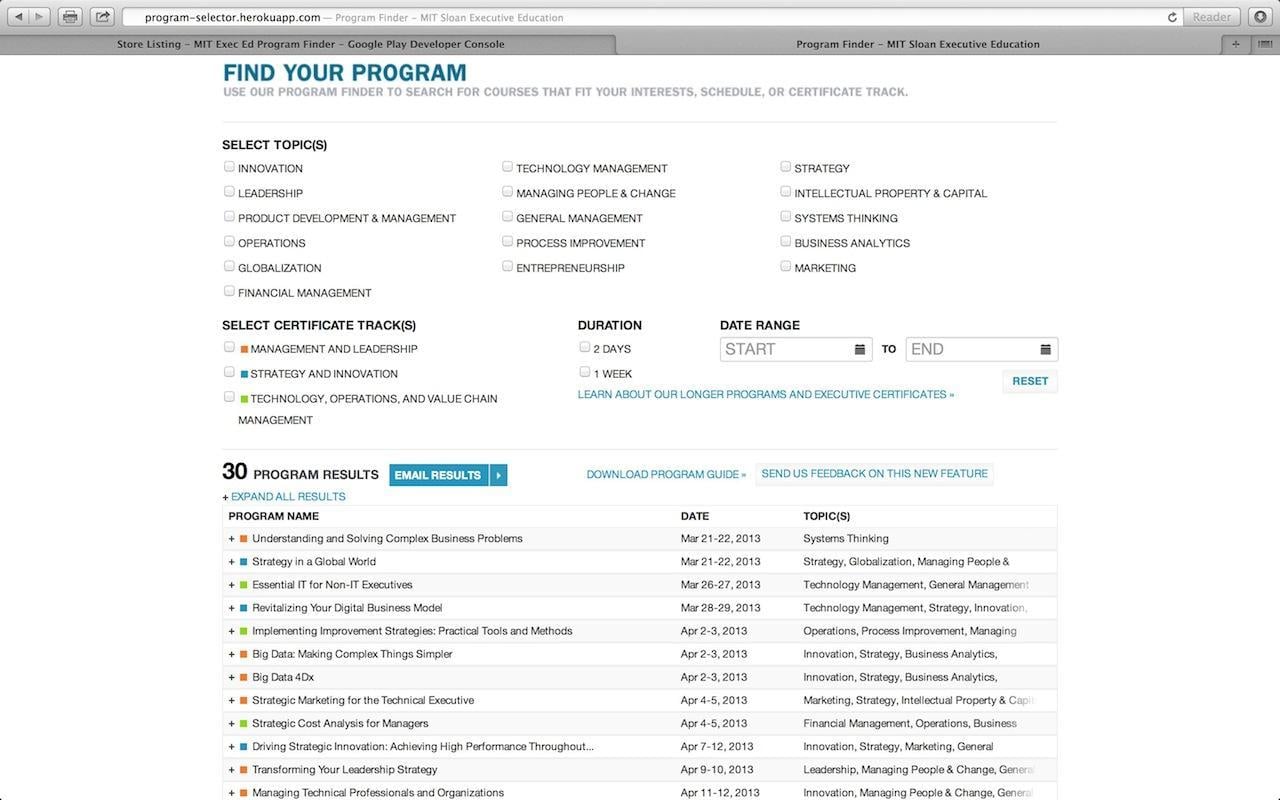Image resolution: width=1280 pixels, height=800 pixels.
Task: Click Send Us Feedback on This New Feature
Action: coord(875,474)
